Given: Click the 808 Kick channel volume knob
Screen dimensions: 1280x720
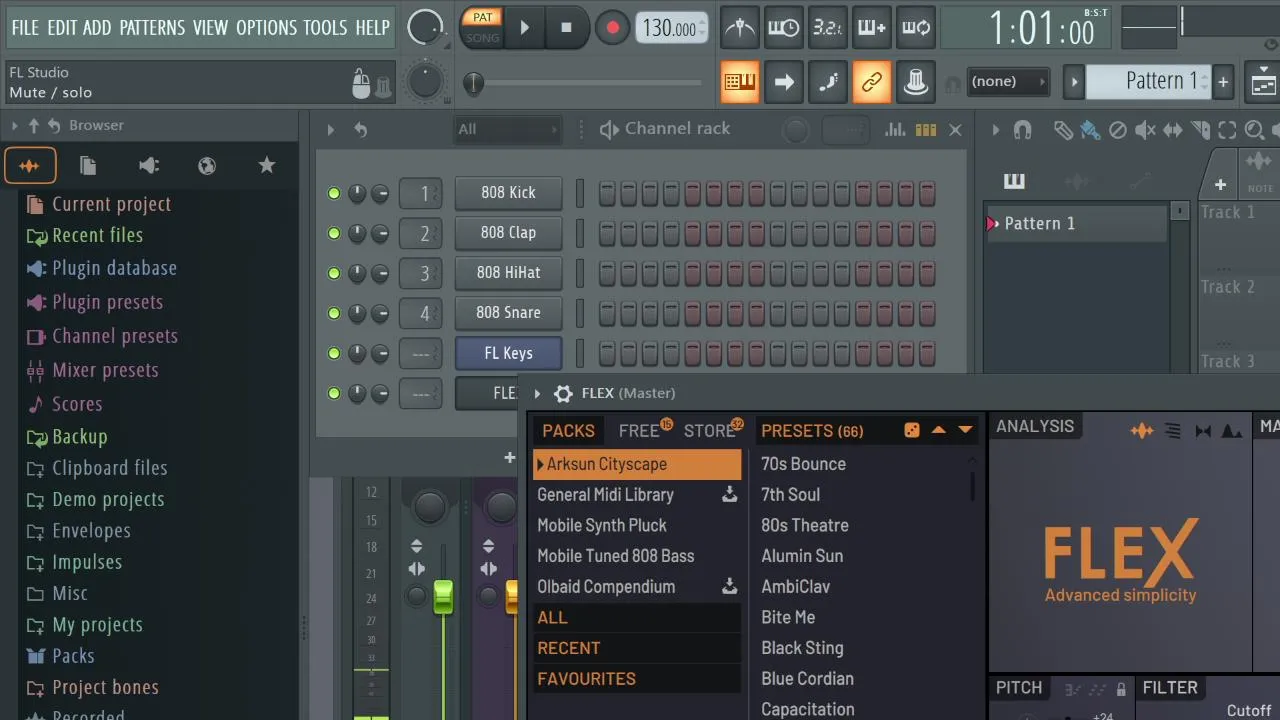Looking at the screenshot, I should 379,193.
